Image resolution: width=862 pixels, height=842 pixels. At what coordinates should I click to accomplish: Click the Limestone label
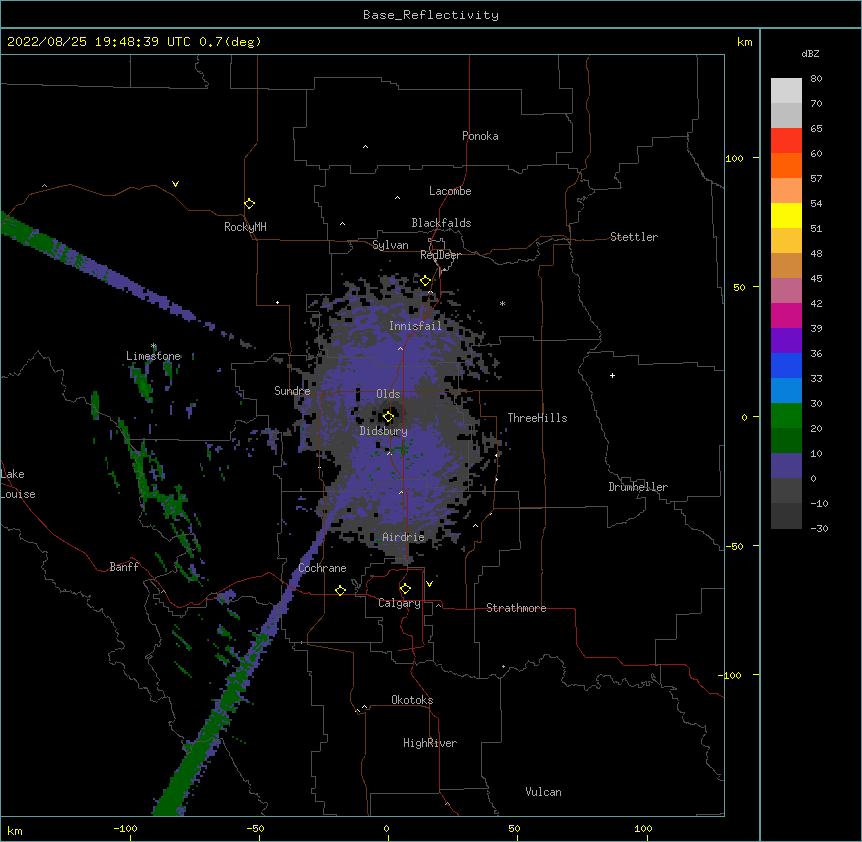tap(153, 356)
